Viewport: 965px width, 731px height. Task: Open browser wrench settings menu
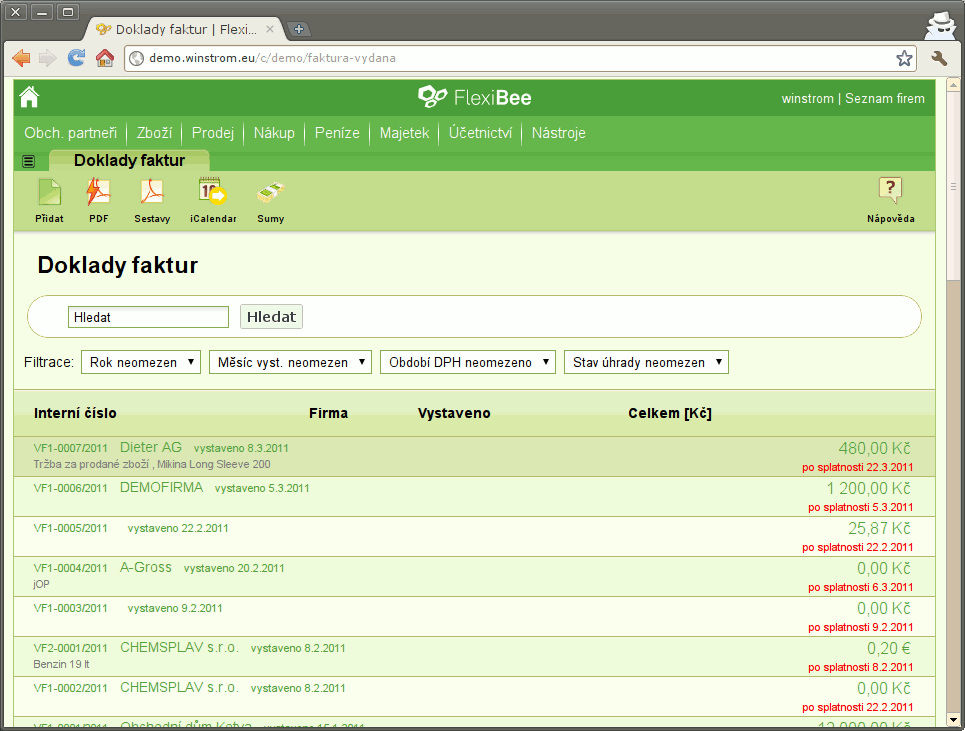pos(939,58)
